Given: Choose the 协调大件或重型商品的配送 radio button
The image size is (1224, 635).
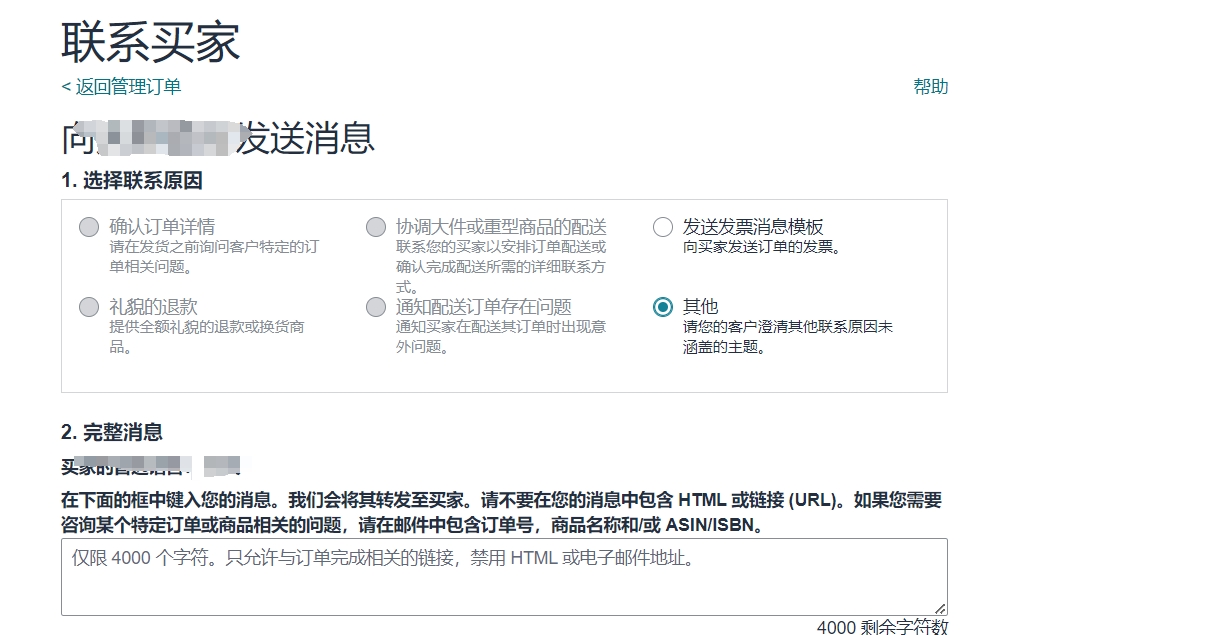Looking at the screenshot, I should coord(376,227).
